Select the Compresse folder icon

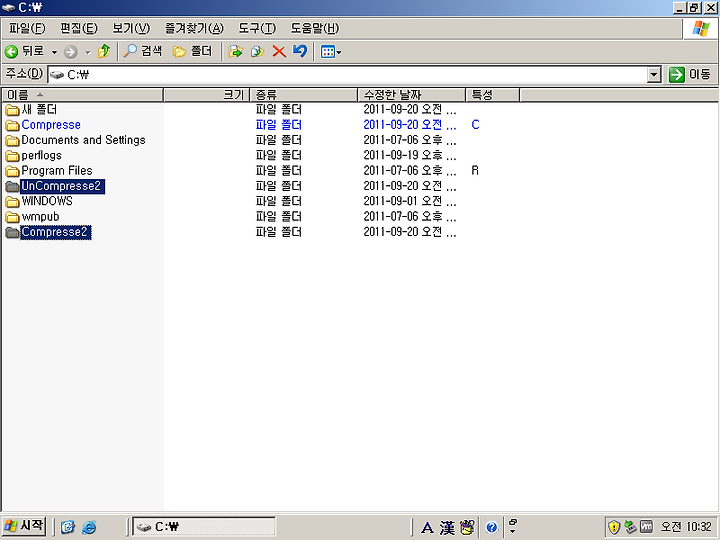12,125
